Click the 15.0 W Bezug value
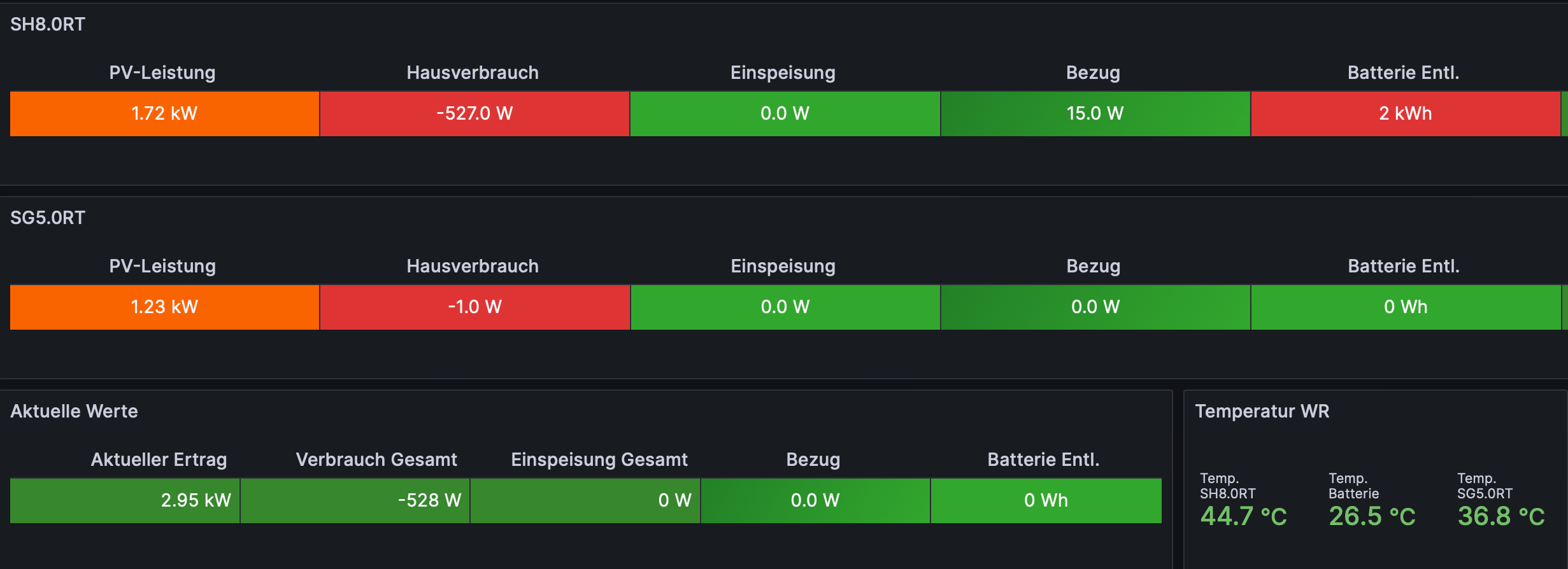The image size is (1568, 569). coord(1095,113)
